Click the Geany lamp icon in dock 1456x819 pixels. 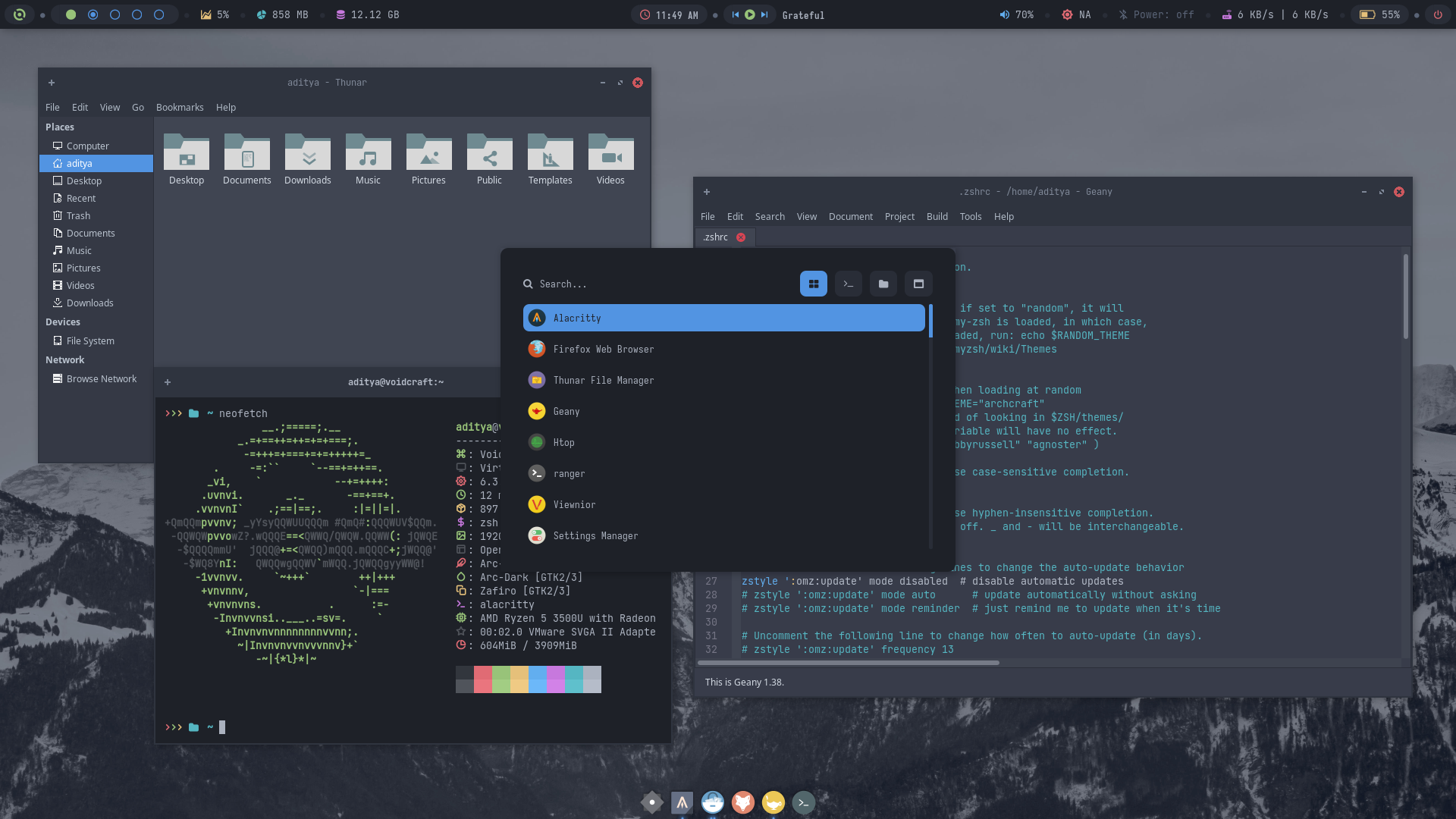773,802
